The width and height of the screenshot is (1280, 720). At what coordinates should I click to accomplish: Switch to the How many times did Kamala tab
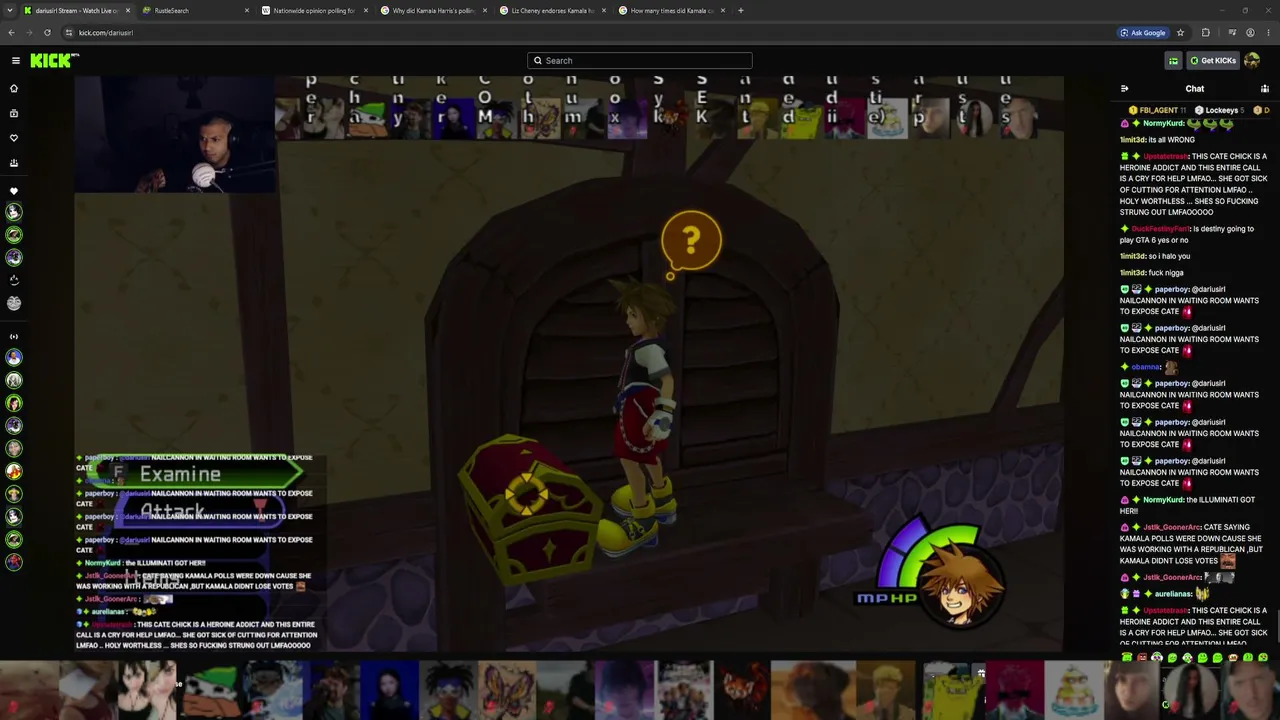coord(671,11)
